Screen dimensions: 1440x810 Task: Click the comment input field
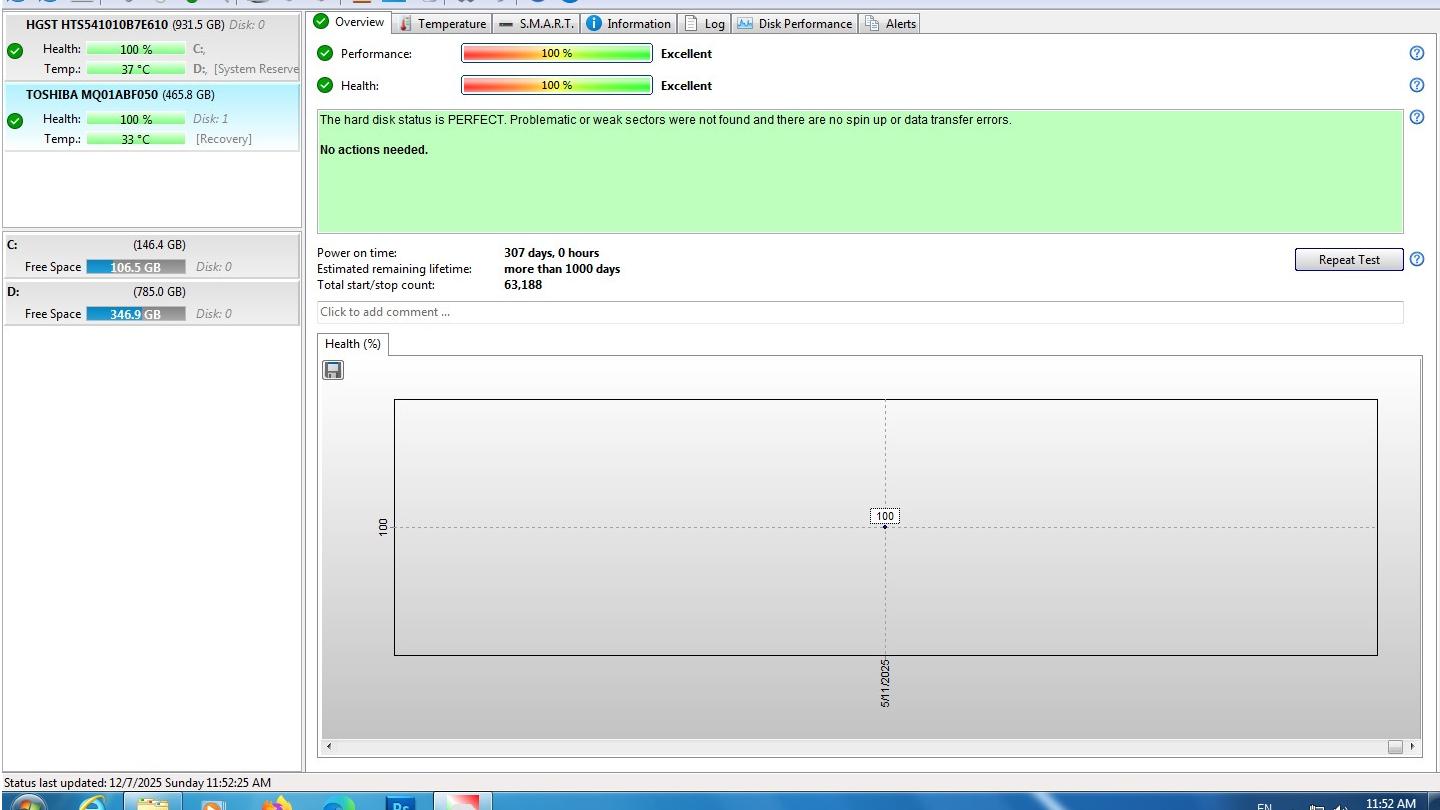tap(859, 312)
